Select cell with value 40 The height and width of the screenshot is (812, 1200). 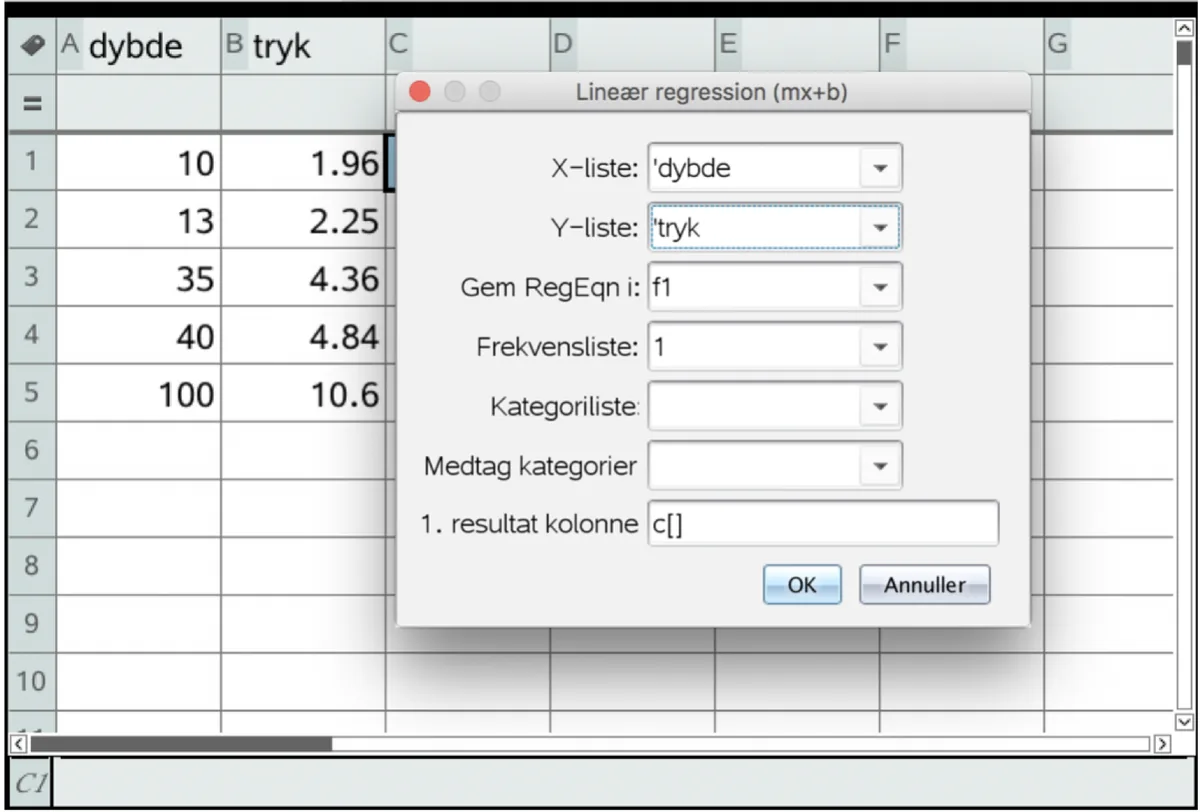[138, 336]
